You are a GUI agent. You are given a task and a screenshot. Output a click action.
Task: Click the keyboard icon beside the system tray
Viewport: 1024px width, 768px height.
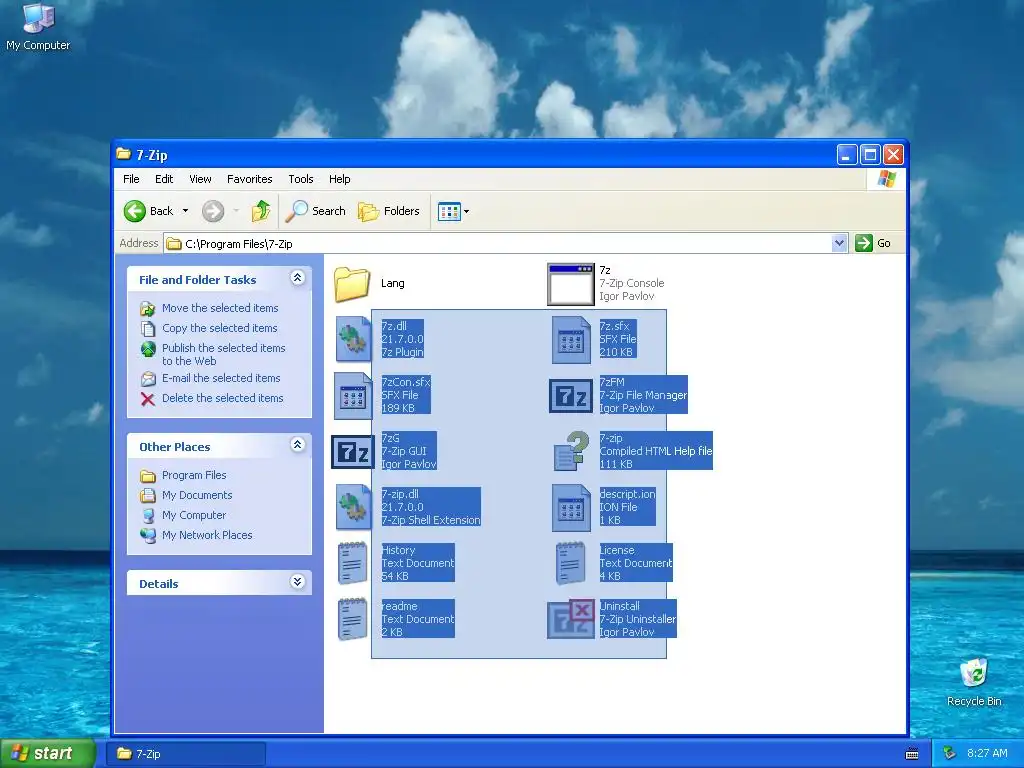tap(912, 754)
